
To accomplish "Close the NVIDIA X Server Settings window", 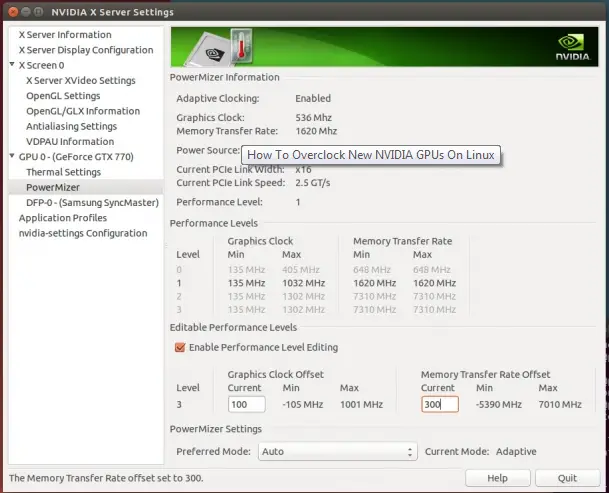I will [13, 12].
